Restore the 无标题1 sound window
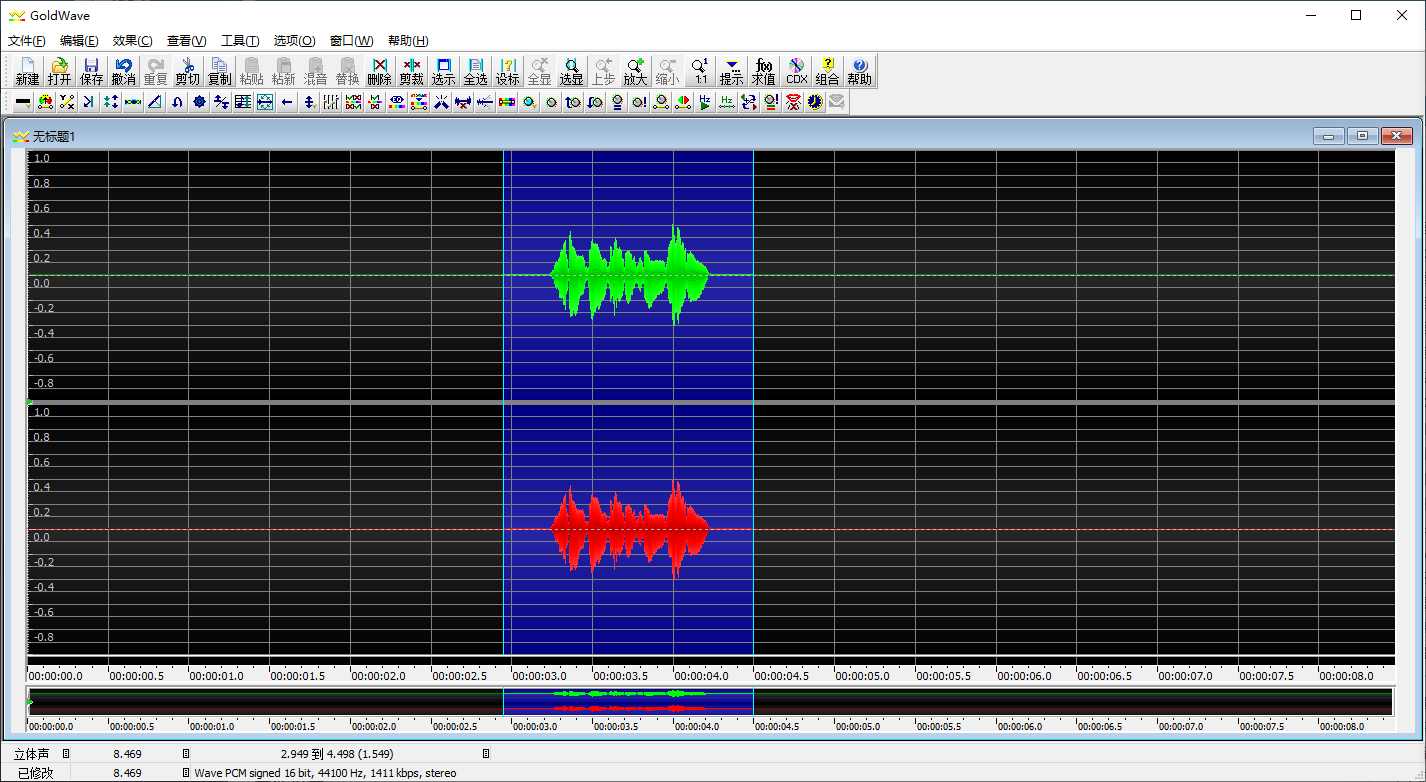The height and width of the screenshot is (782, 1426). pyautogui.click(x=1362, y=136)
